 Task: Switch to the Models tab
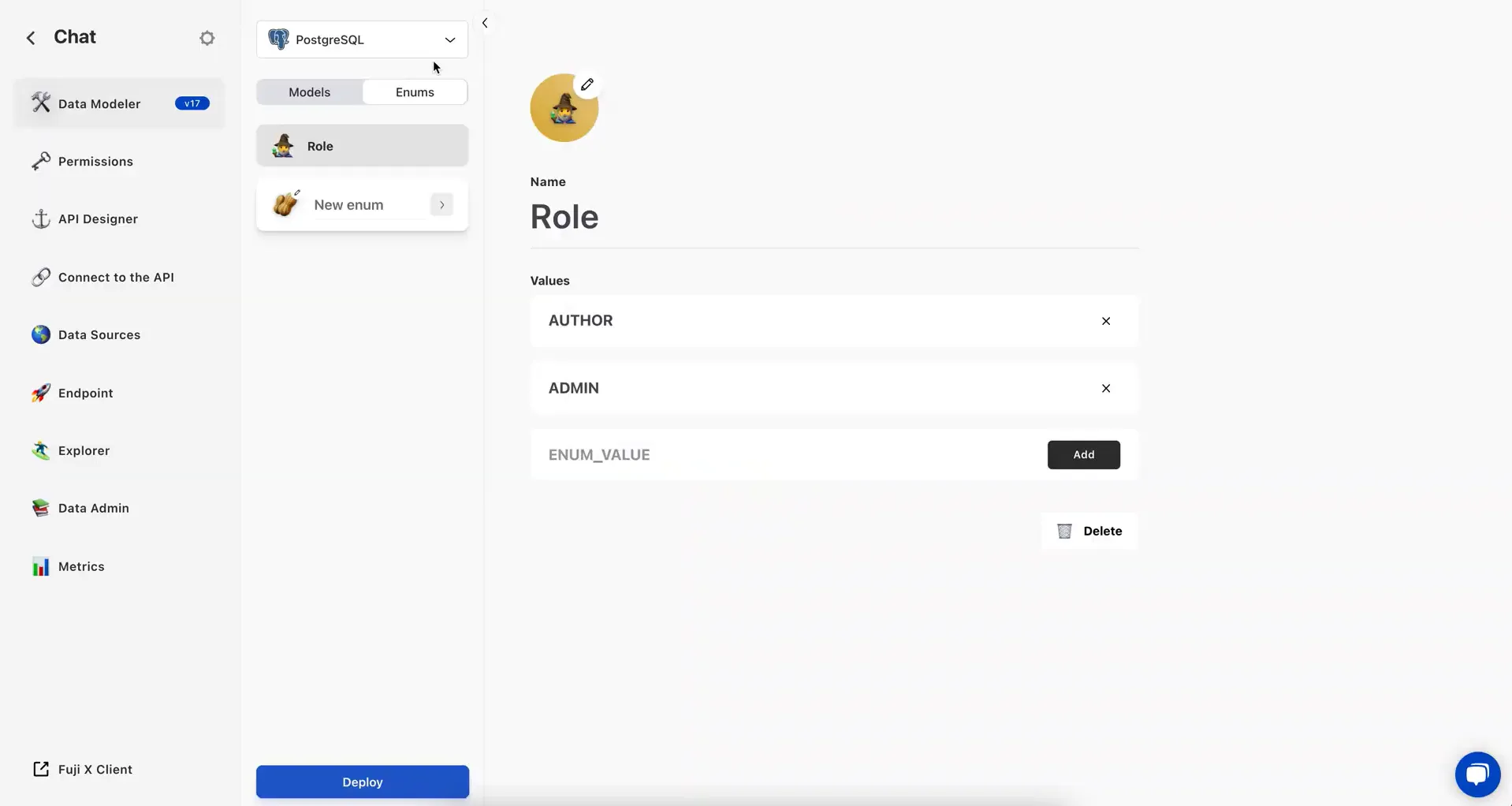point(310,92)
